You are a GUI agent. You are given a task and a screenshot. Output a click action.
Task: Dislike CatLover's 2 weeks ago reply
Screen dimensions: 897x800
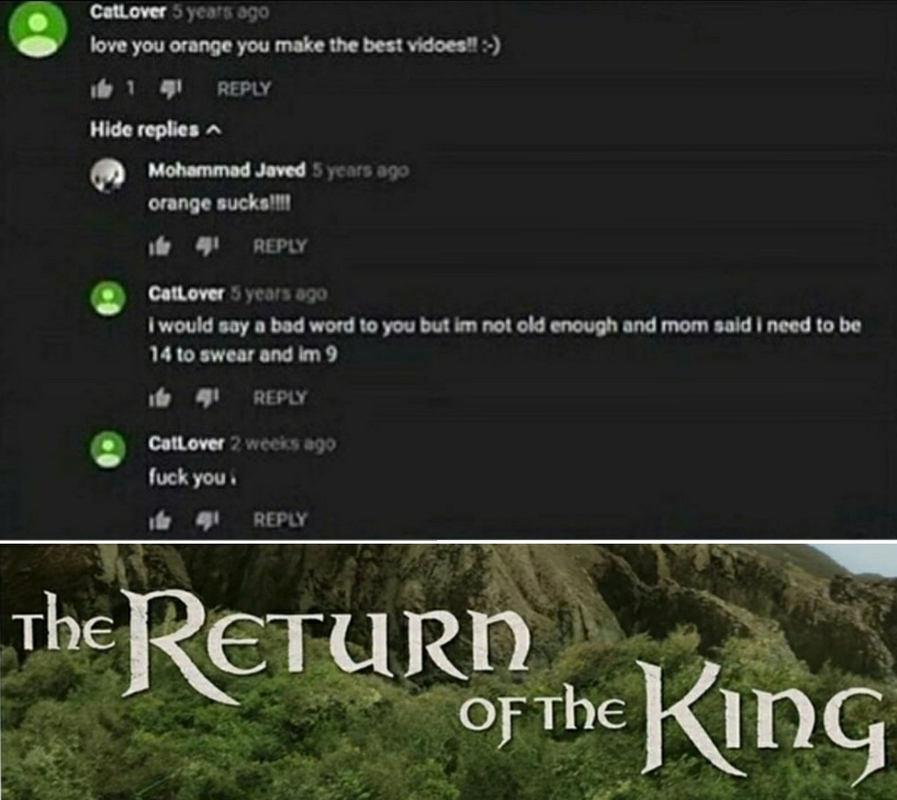point(207,520)
